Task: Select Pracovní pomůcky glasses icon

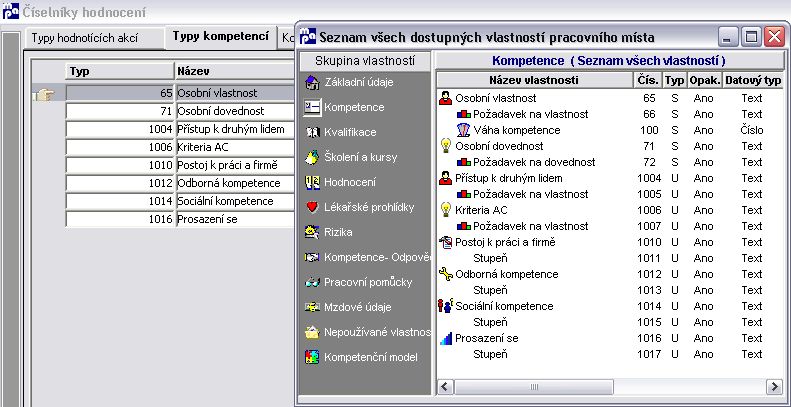Action: (312, 282)
